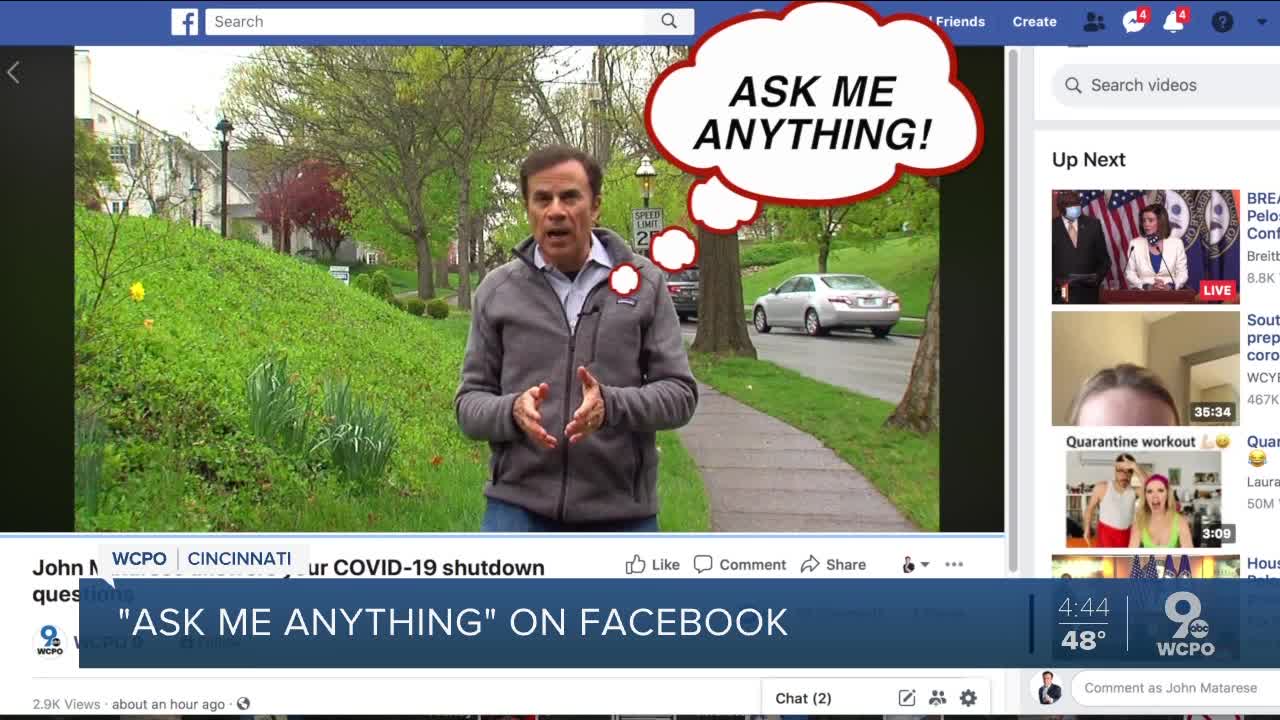
Task: Click the 2.9K Views text
Action: coord(66,704)
